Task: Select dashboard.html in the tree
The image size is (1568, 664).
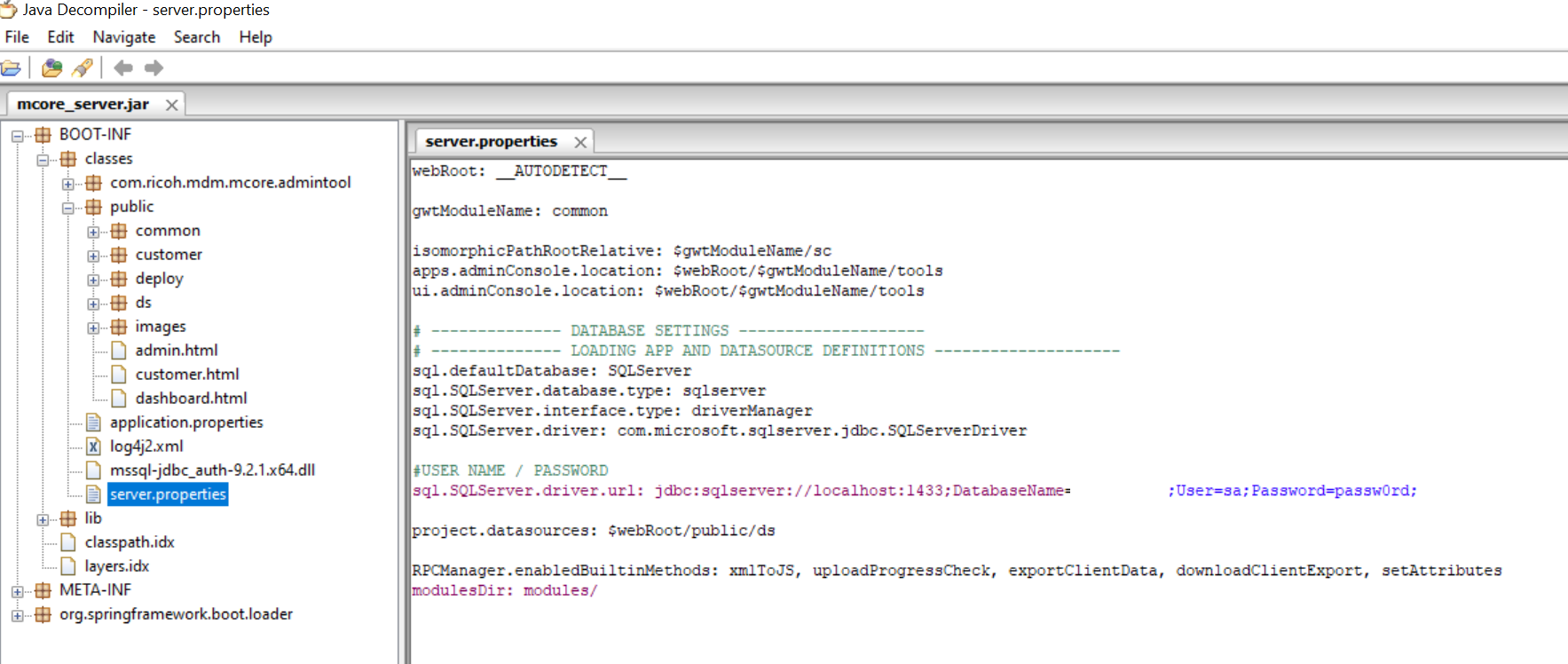Action: tap(191, 399)
